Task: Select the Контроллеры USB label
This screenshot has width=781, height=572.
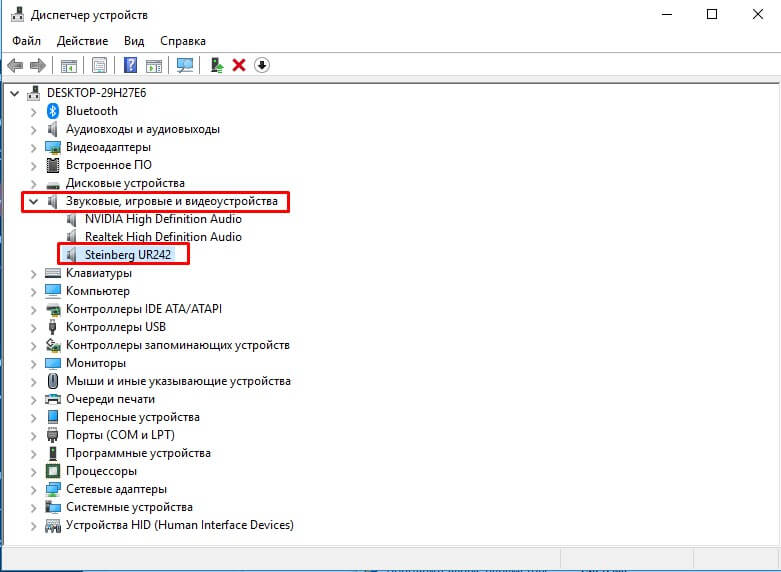Action: click(116, 327)
